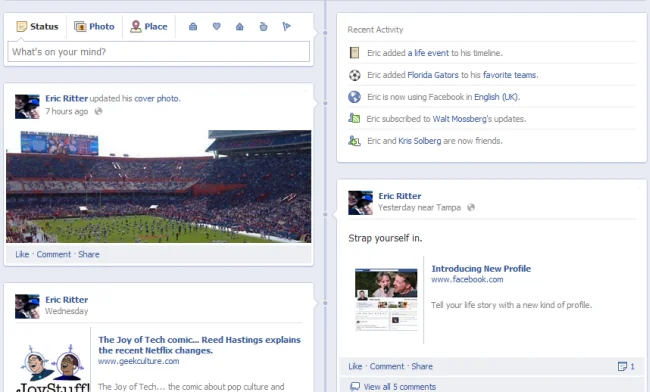Open Eric Ritter name on cover photo post
This screenshot has height=392, width=650.
click(66, 99)
